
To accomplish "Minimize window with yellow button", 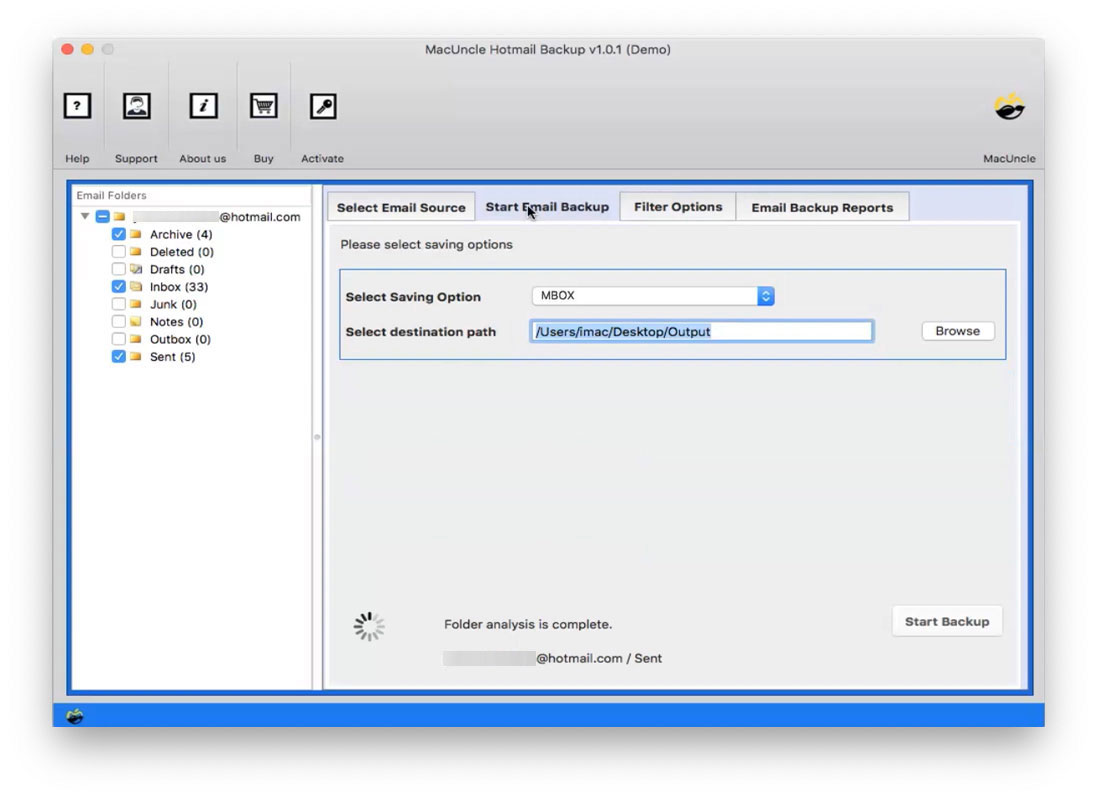I will pos(87,49).
